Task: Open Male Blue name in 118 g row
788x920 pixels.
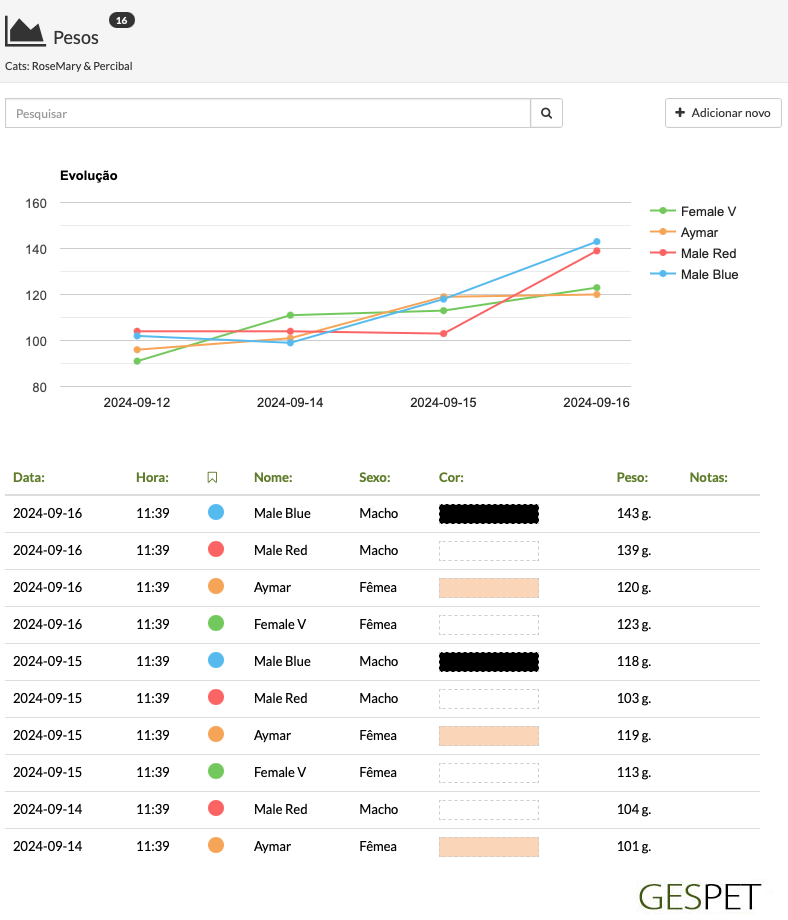Action: [282, 661]
